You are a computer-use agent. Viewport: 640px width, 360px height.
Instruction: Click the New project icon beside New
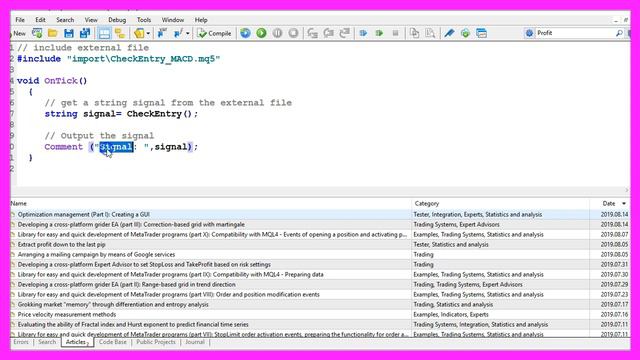(x=37, y=33)
